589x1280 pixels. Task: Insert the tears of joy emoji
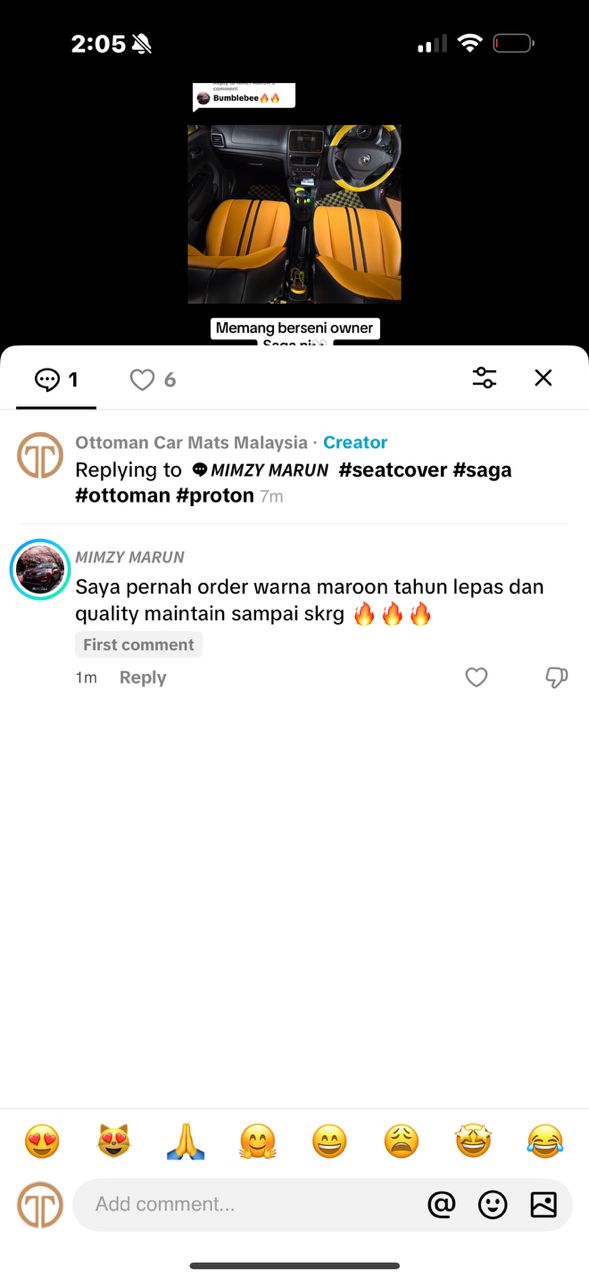tap(545, 1141)
